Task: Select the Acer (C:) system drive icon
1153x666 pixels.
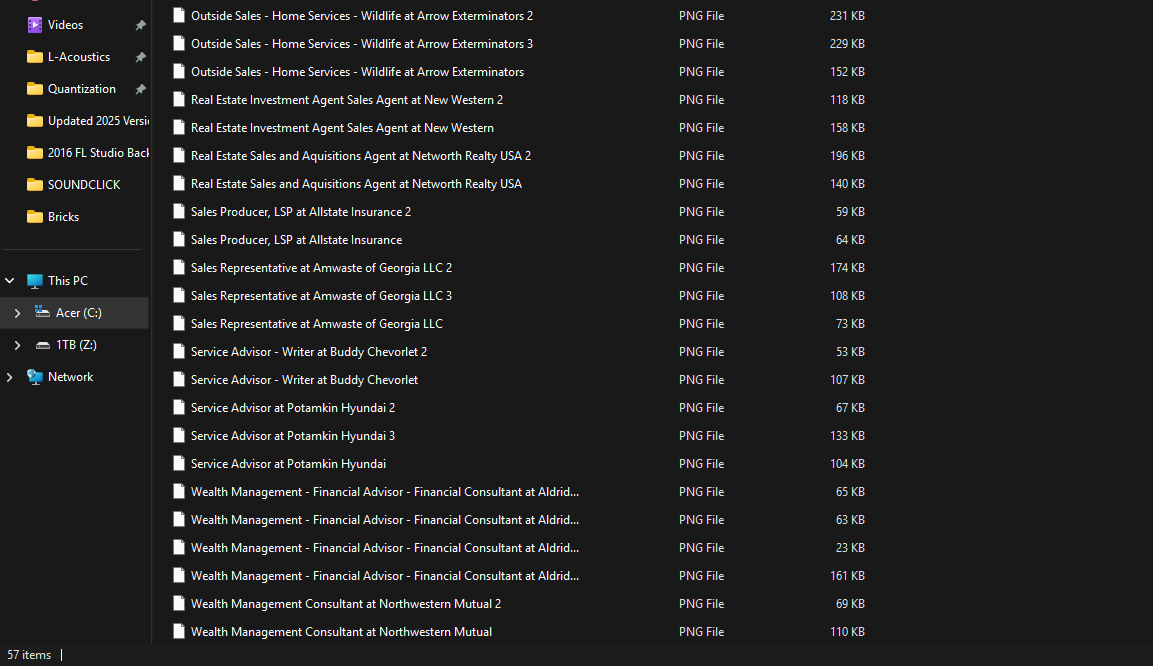Action: [42, 312]
